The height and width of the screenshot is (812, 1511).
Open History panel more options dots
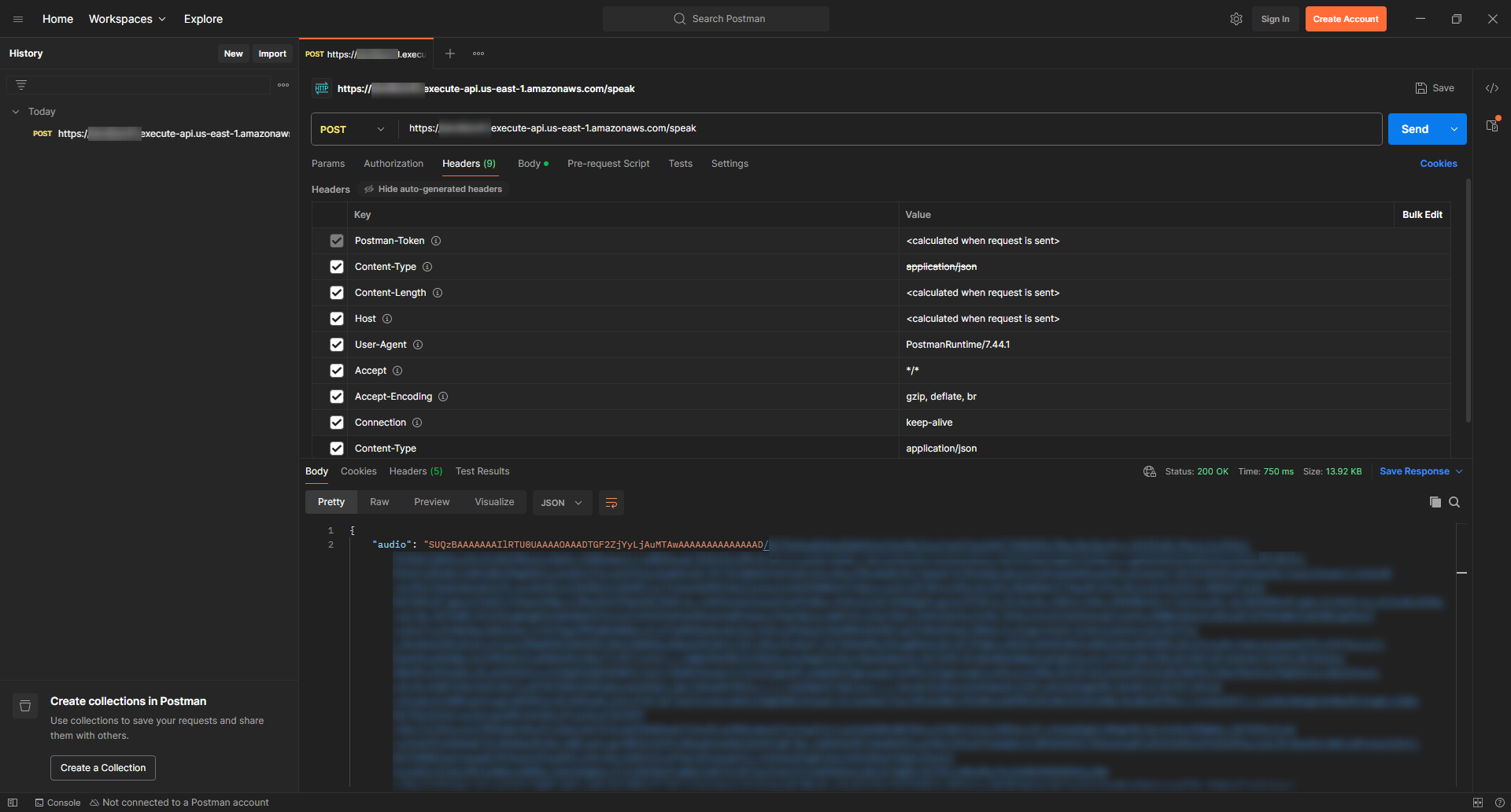click(x=283, y=85)
